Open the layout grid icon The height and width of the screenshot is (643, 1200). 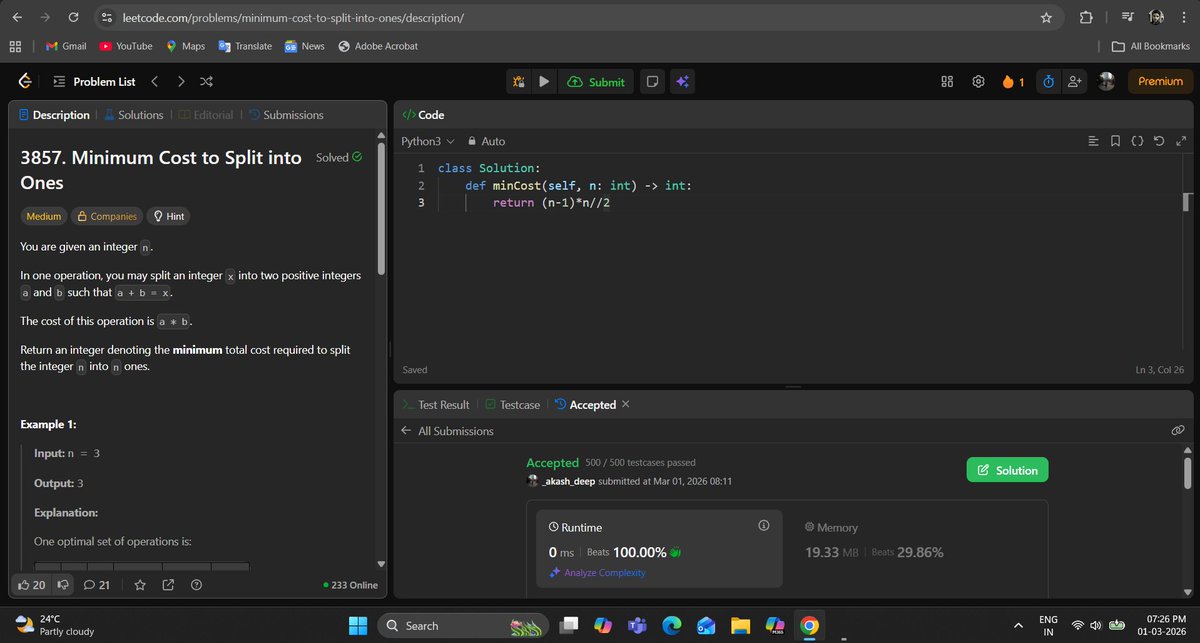[x=947, y=82]
